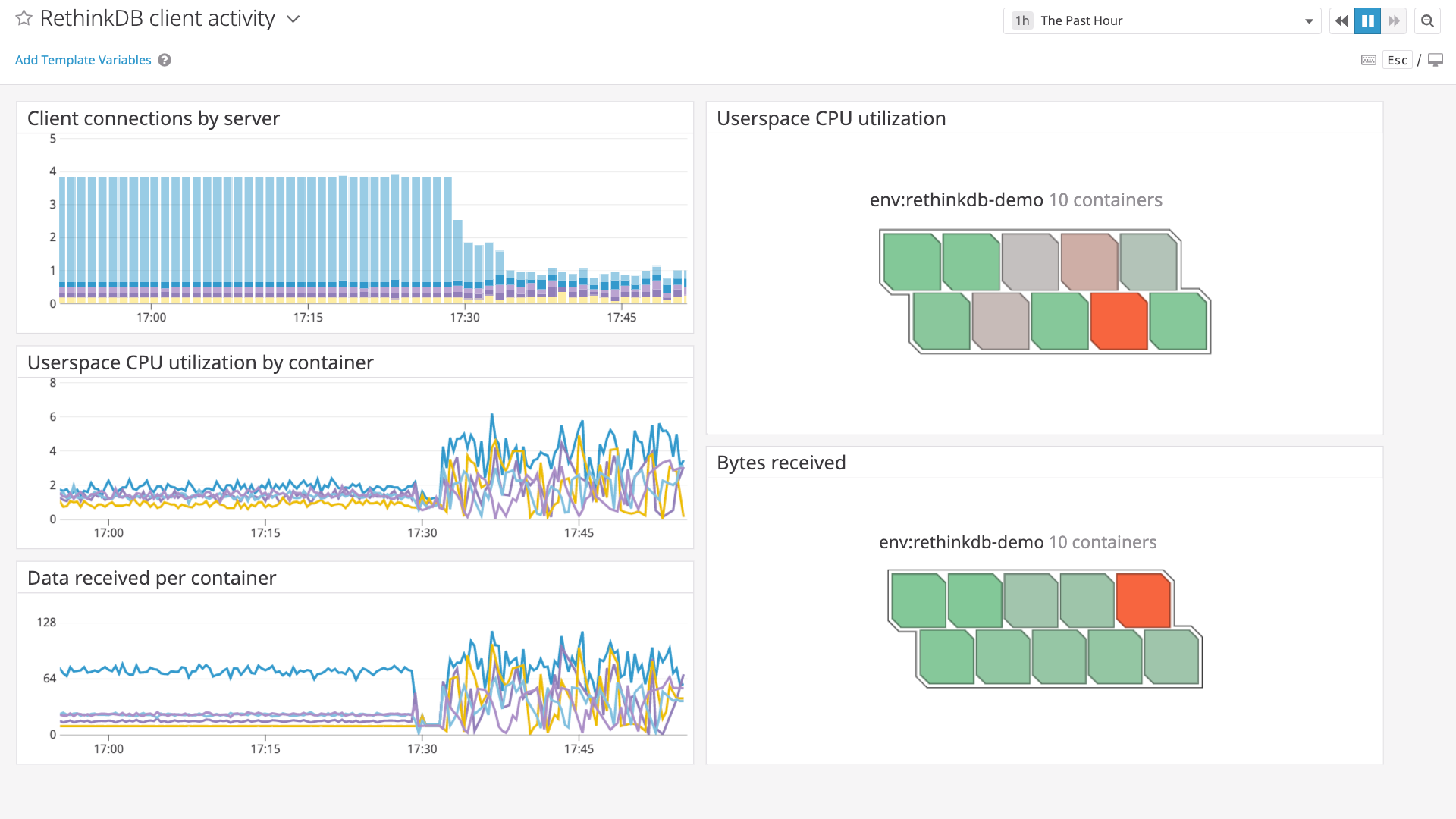1456x819 pixels.
Task: Select the red hexagon in Userspace CPU utilization
Action: tap(1119, 322)
